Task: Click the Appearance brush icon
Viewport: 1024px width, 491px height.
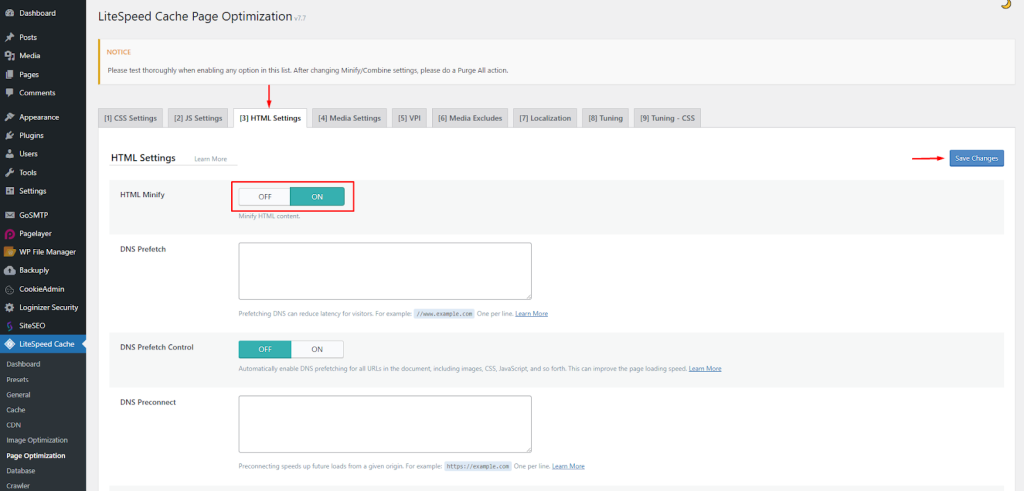Action: click(x=9, y=118)
